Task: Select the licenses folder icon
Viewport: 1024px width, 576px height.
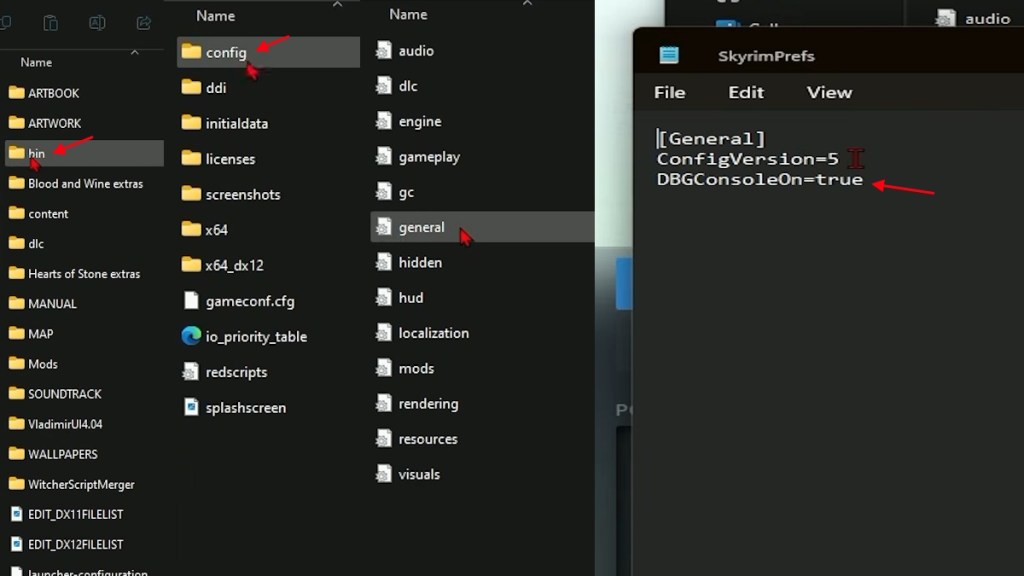Action: point(191,158)
